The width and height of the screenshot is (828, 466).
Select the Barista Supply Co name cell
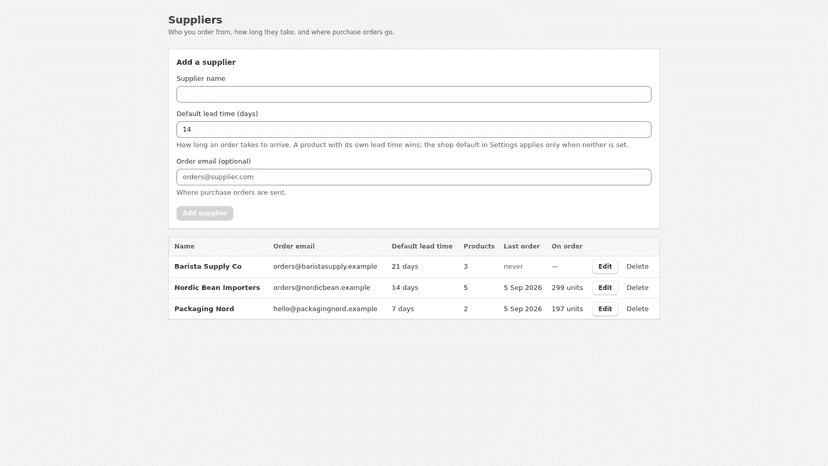[x=208, y=266]
